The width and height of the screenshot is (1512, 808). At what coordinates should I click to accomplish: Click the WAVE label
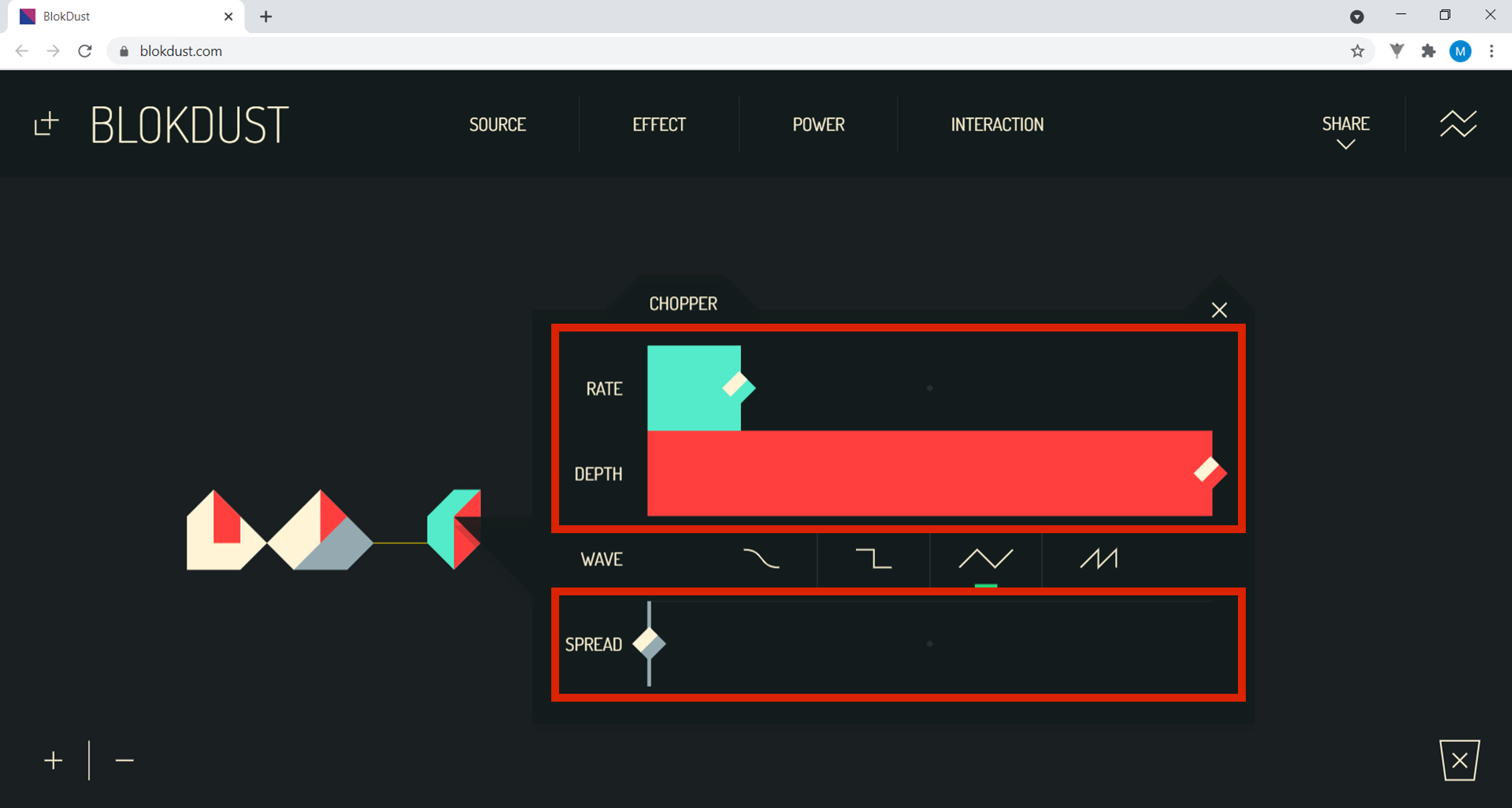[x=602, y=560]
